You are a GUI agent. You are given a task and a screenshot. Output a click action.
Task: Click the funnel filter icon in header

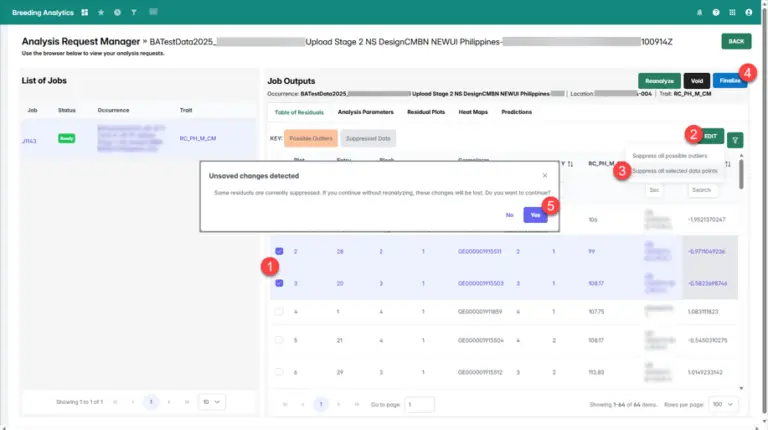click(x=134, y=12)
